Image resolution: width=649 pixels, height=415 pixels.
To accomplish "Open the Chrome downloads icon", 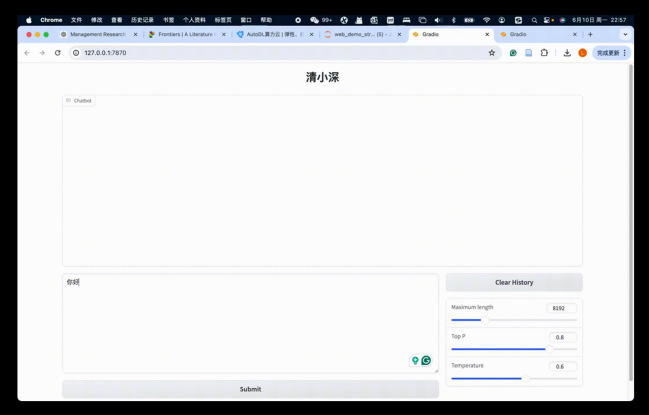I will (x=567, y=53).
